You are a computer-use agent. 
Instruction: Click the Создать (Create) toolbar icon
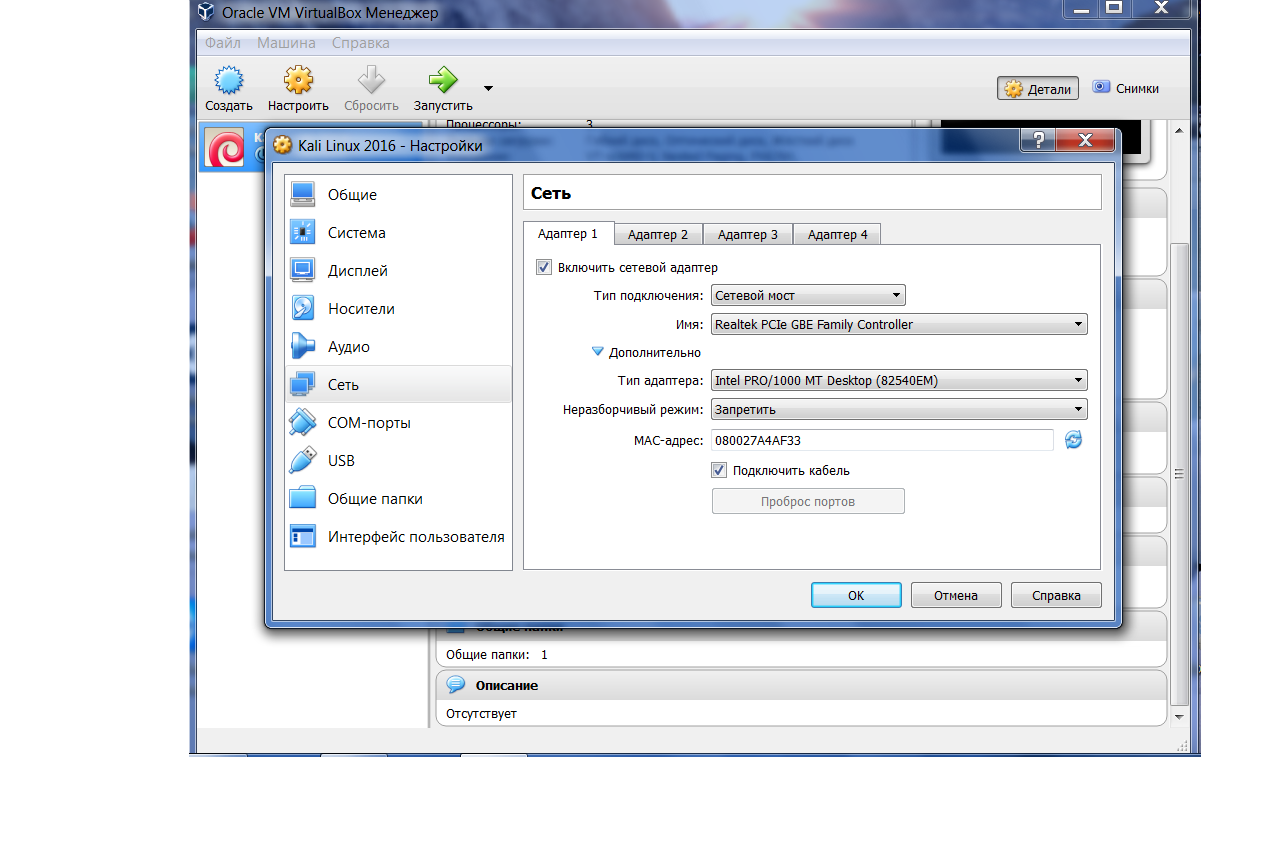tap(229, 81)
